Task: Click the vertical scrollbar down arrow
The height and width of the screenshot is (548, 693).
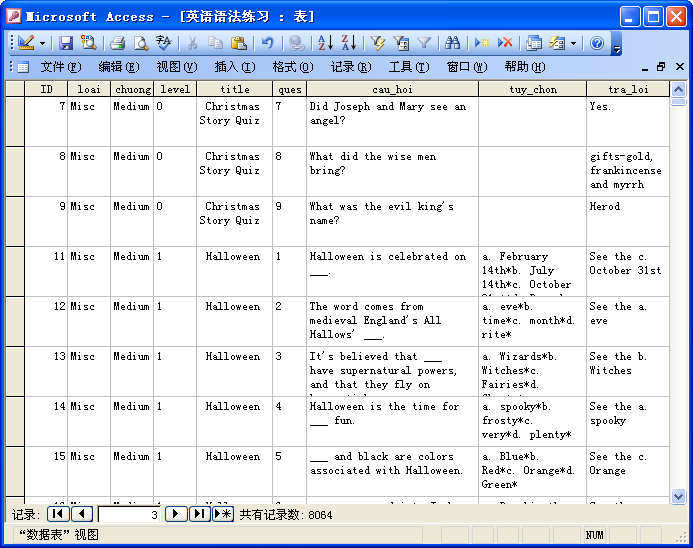Action: [x=678, y=496]
